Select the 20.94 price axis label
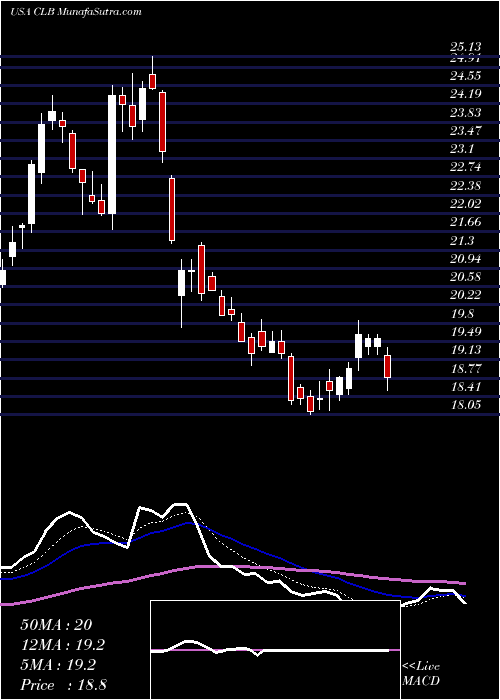The height and width of the screenshot is (700, 500). point(465,258)
